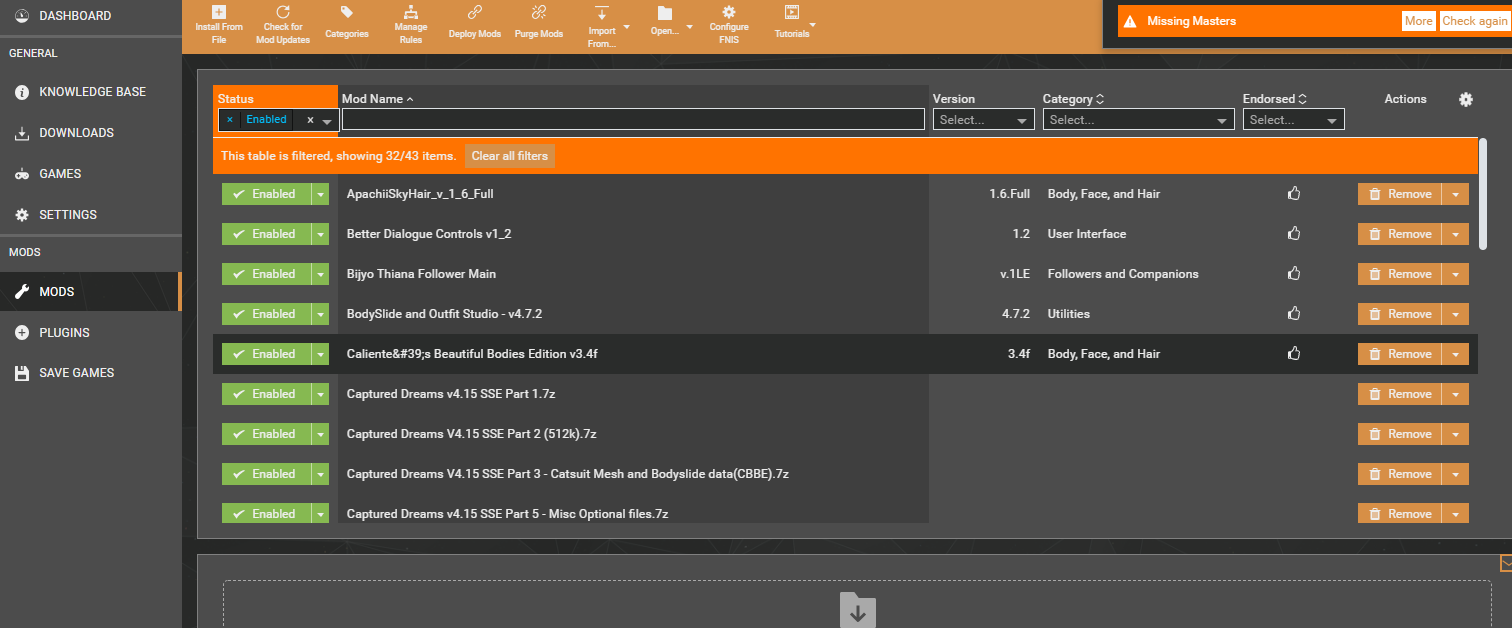Open the Tutorials toolbar icon
Screen dimensions: 1512x628
click(x=792, y=12)
